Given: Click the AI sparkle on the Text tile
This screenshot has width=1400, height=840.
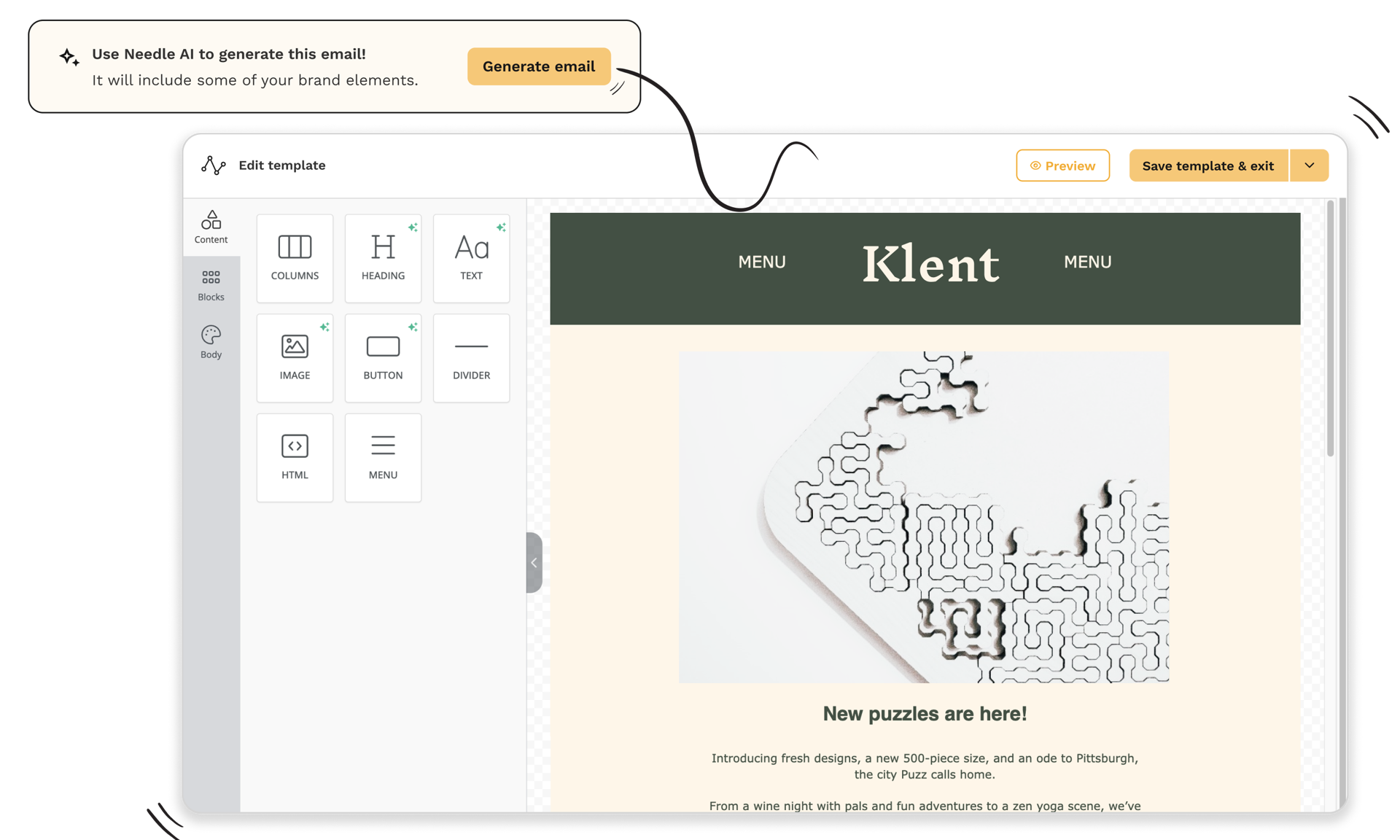Looking at the screenshot, I should [501, 227].
